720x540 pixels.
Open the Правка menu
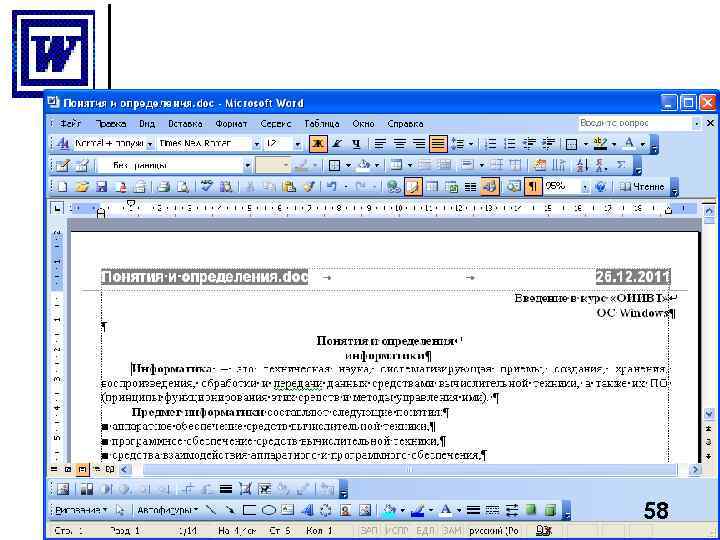coord(111,124)
